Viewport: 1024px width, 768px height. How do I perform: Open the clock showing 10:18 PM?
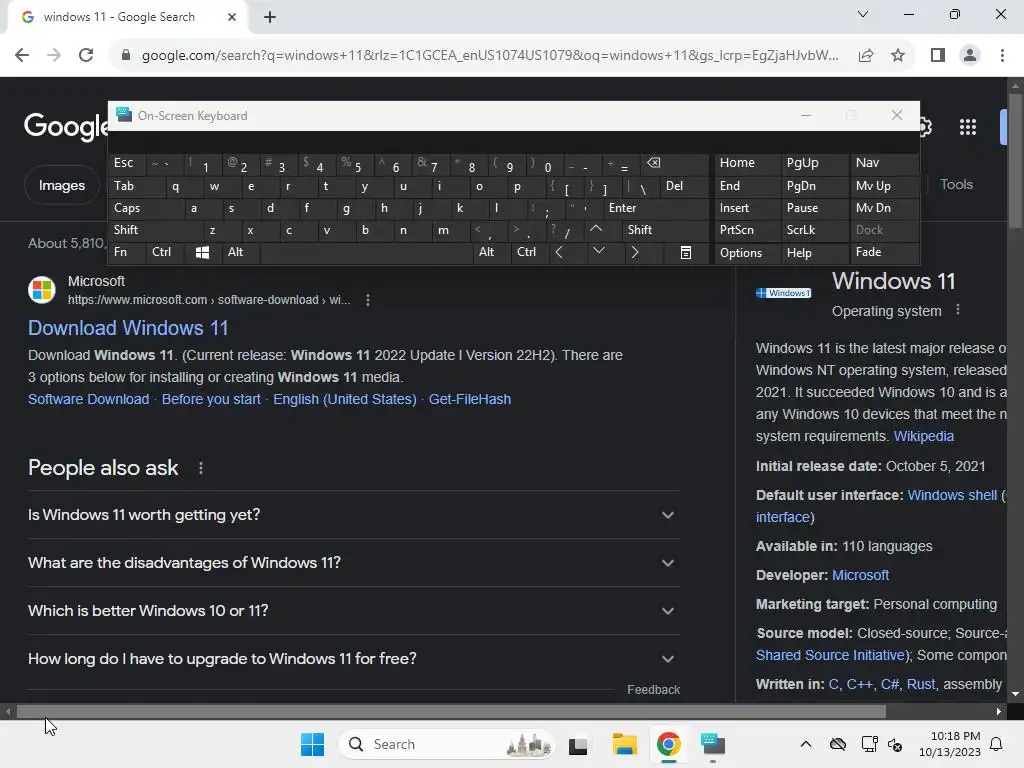pos(950,744)
